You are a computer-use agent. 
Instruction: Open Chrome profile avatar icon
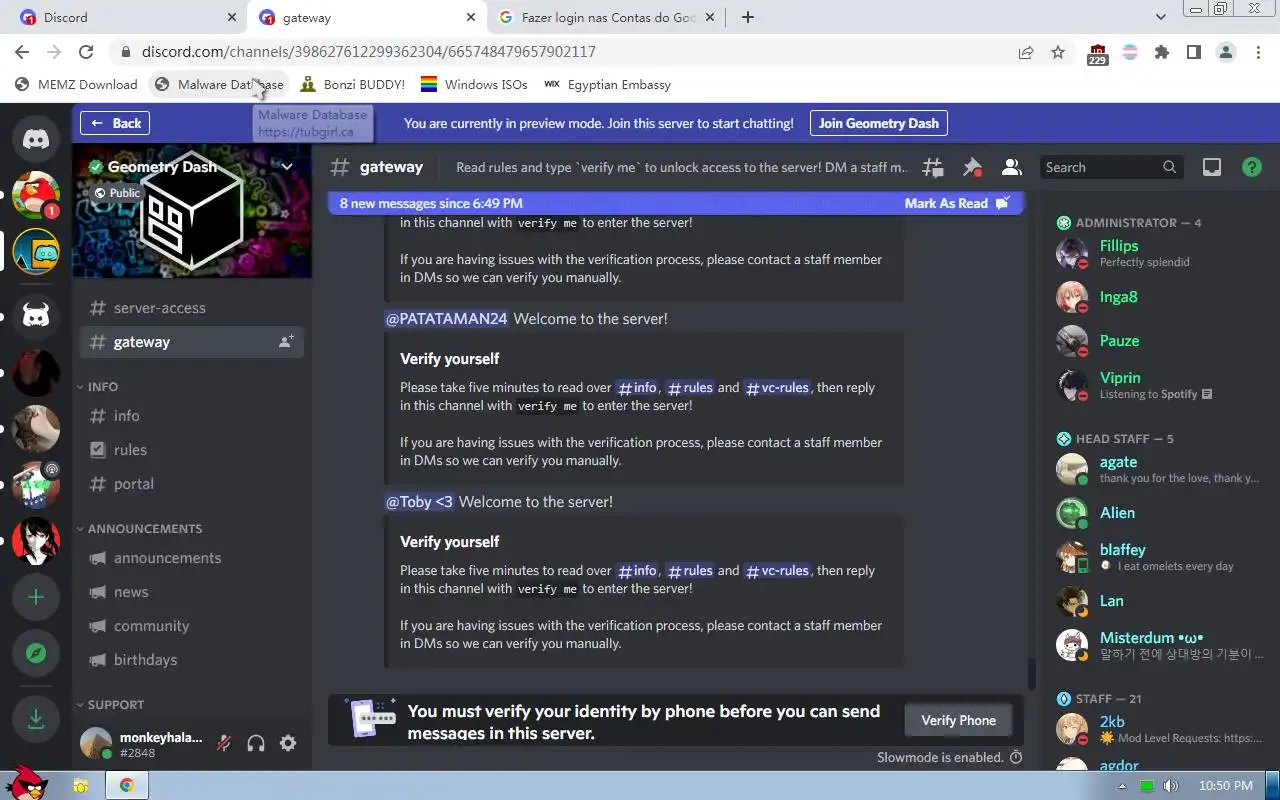coord(1226,52)
